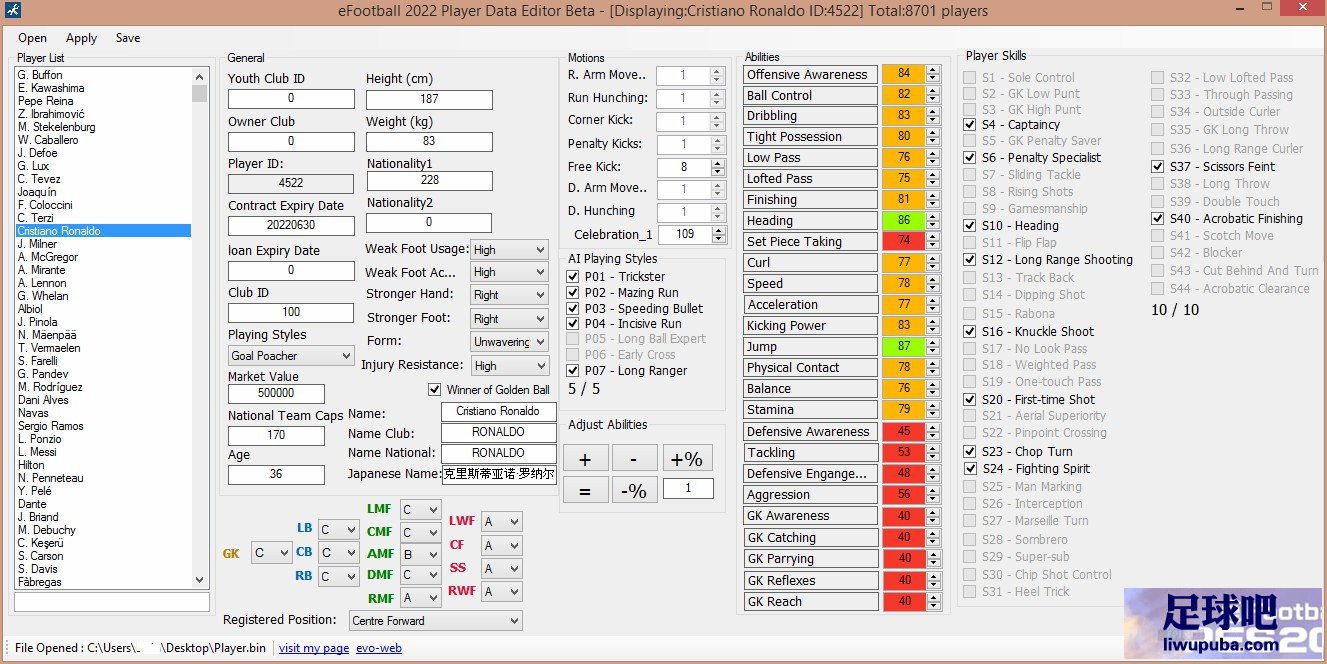Viewport: 1327px width, 664px height.
Task: Open the Injury Resistance dropdown
Action: coord(509,366)
